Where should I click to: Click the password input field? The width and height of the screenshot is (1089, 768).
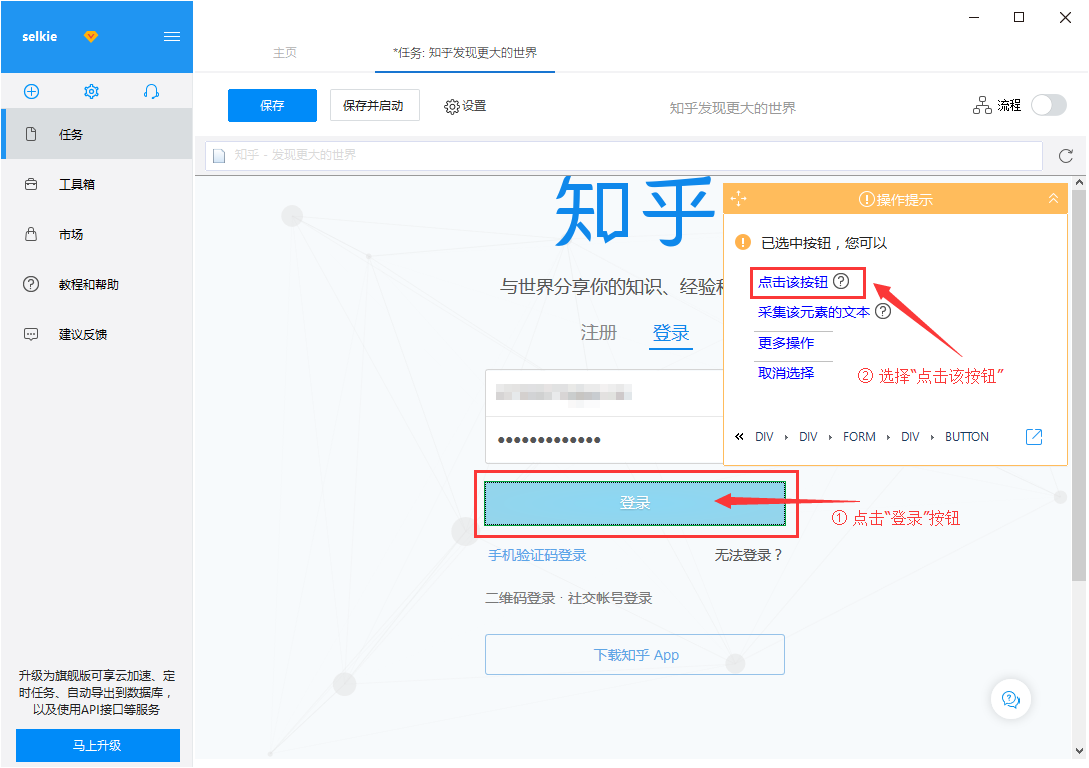tap(604, 440)
